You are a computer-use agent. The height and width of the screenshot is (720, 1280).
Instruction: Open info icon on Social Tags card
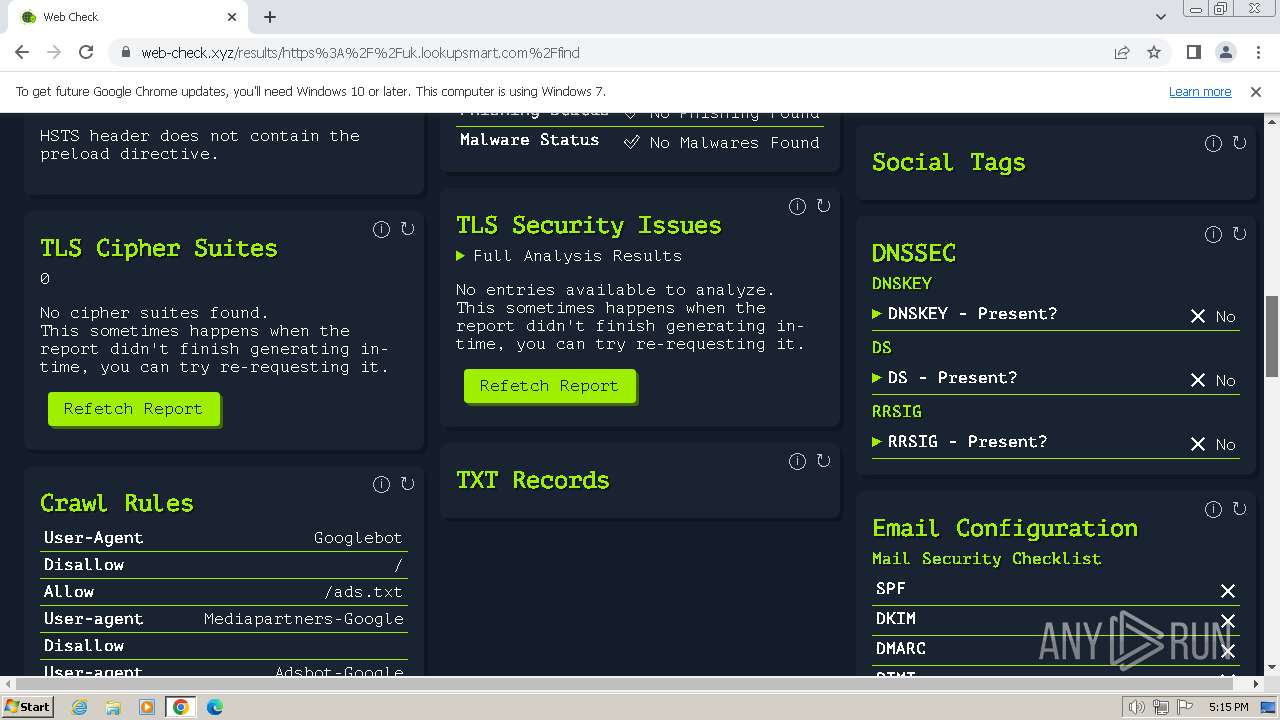[x=1213, y=143]
